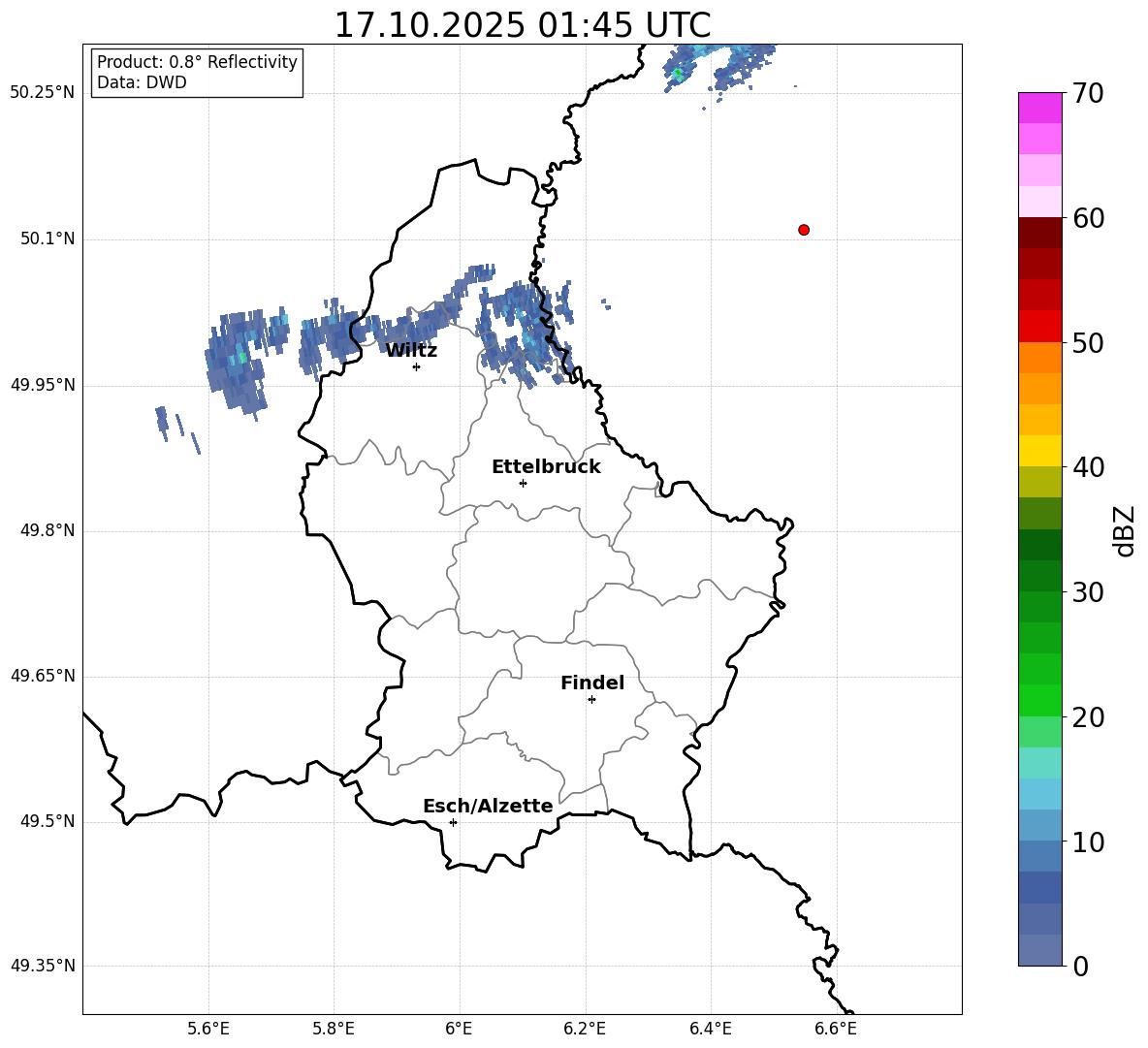The width and height of the screenshot is (1148, 1048).
Task: Click the 50 value on the colorbar
Action: pyautogui.click(x=1088, y=342)
